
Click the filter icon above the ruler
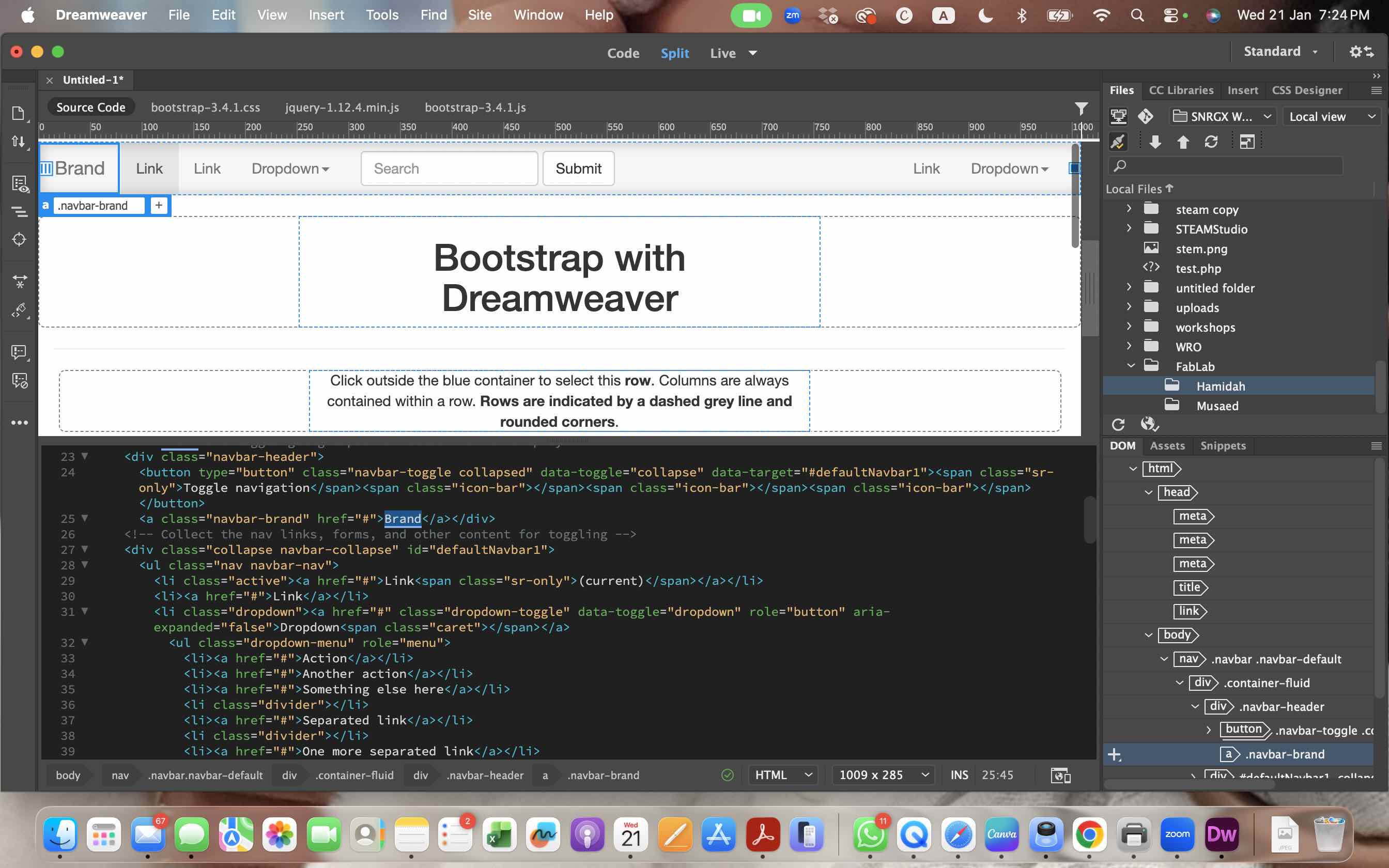coord(1081,108)
